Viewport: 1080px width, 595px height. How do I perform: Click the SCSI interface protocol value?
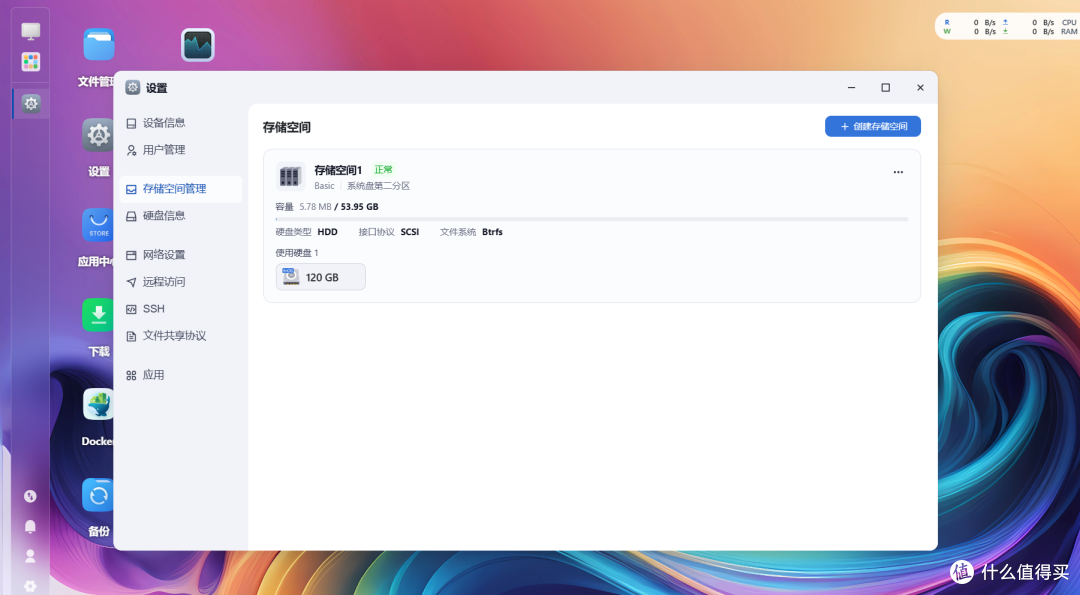(x=410, y=232)
